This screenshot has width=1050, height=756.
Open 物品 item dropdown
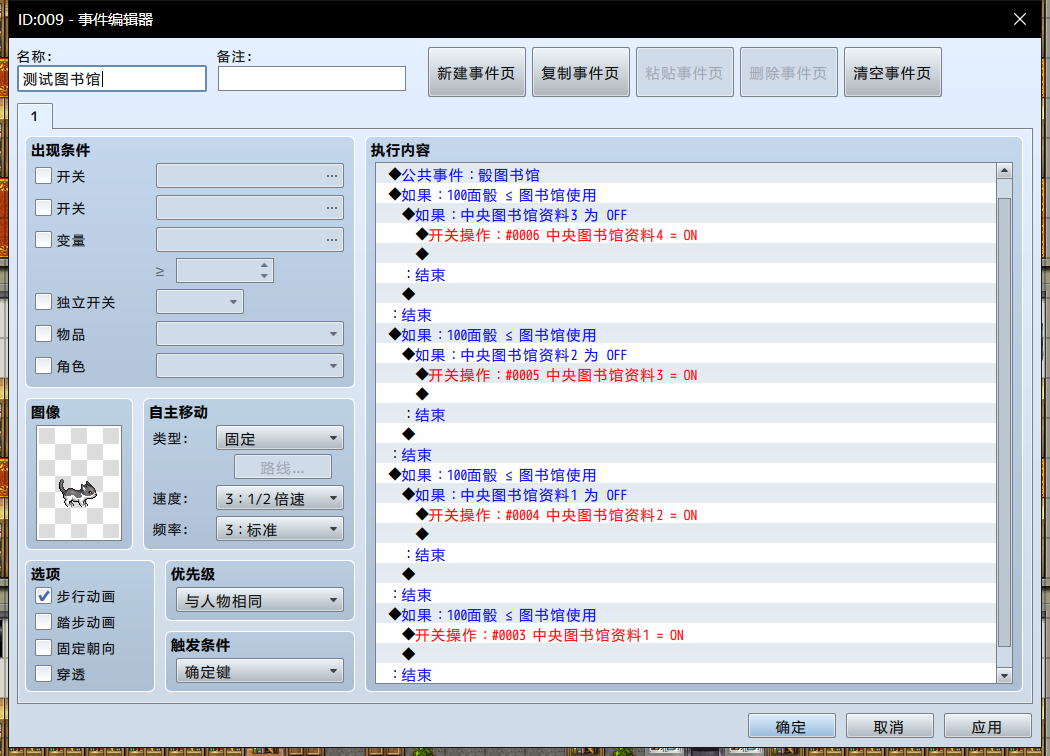[250, 334]
